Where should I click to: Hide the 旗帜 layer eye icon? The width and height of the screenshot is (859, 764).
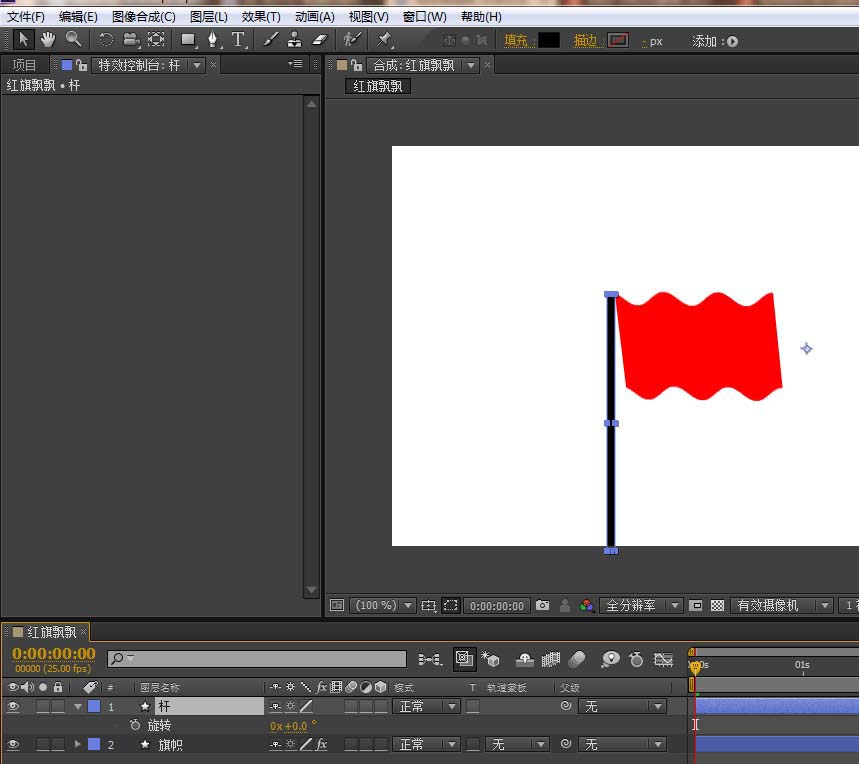[x=13, y=744]
